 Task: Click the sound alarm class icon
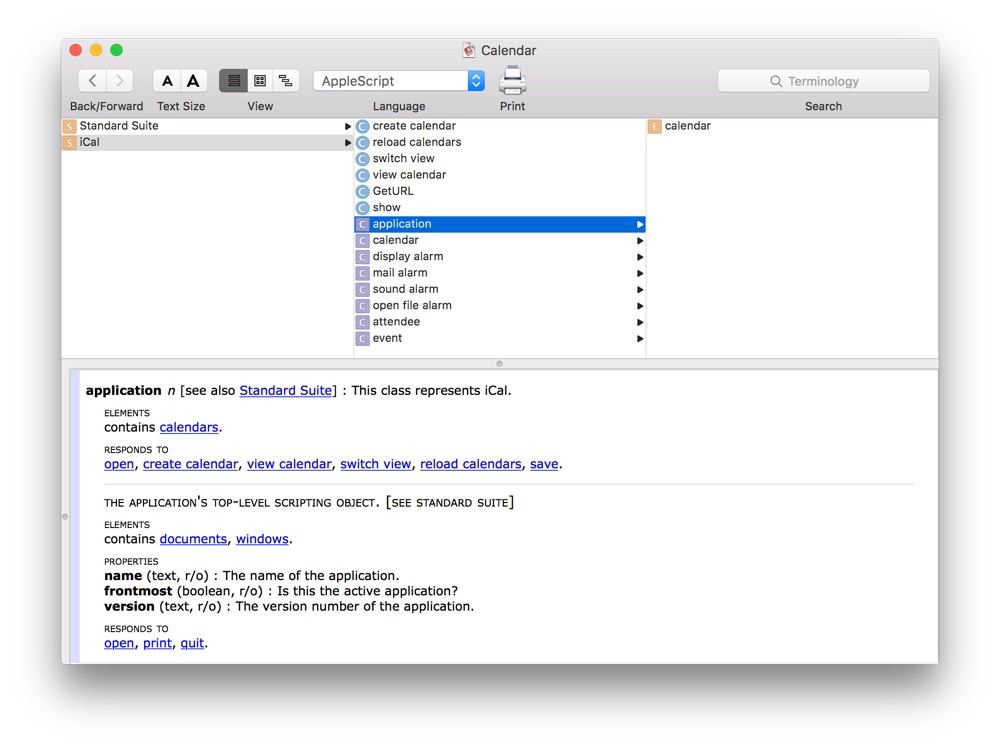362,290
